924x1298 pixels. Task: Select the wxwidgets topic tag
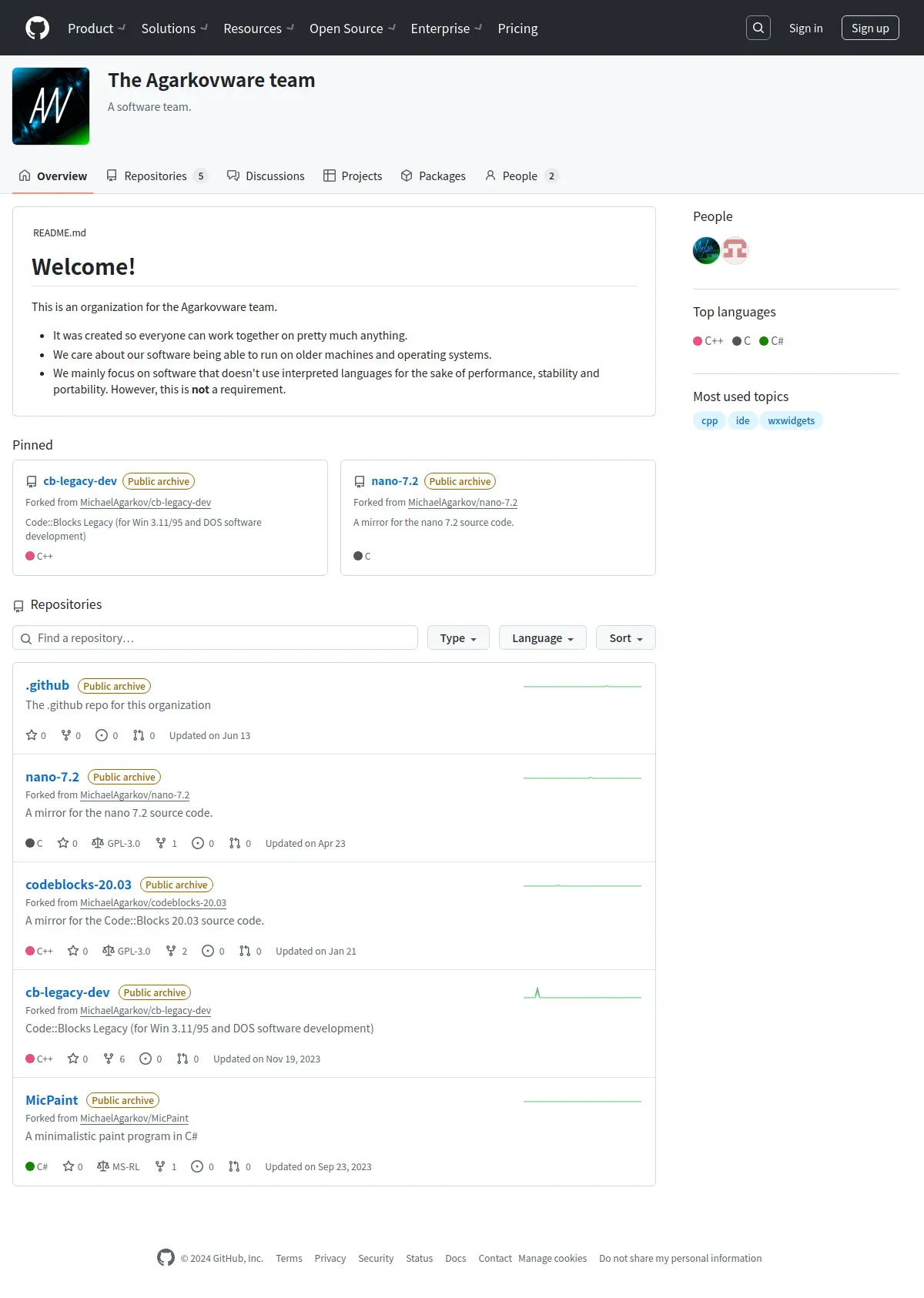pyautogui.click(x=791, y=420)
